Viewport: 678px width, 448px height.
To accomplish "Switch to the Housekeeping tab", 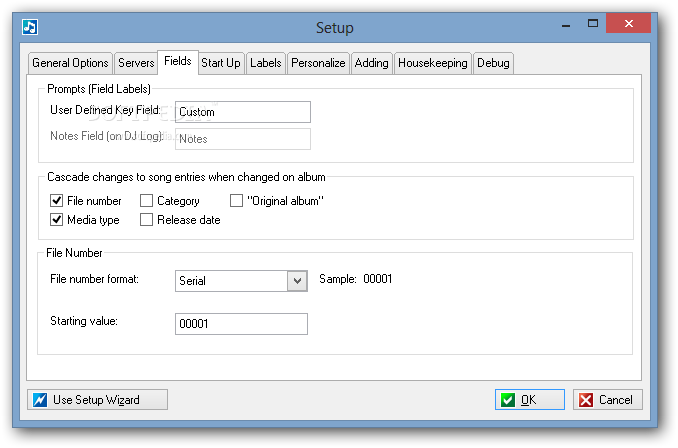I will pyautogui.click(x=432, y=63).
